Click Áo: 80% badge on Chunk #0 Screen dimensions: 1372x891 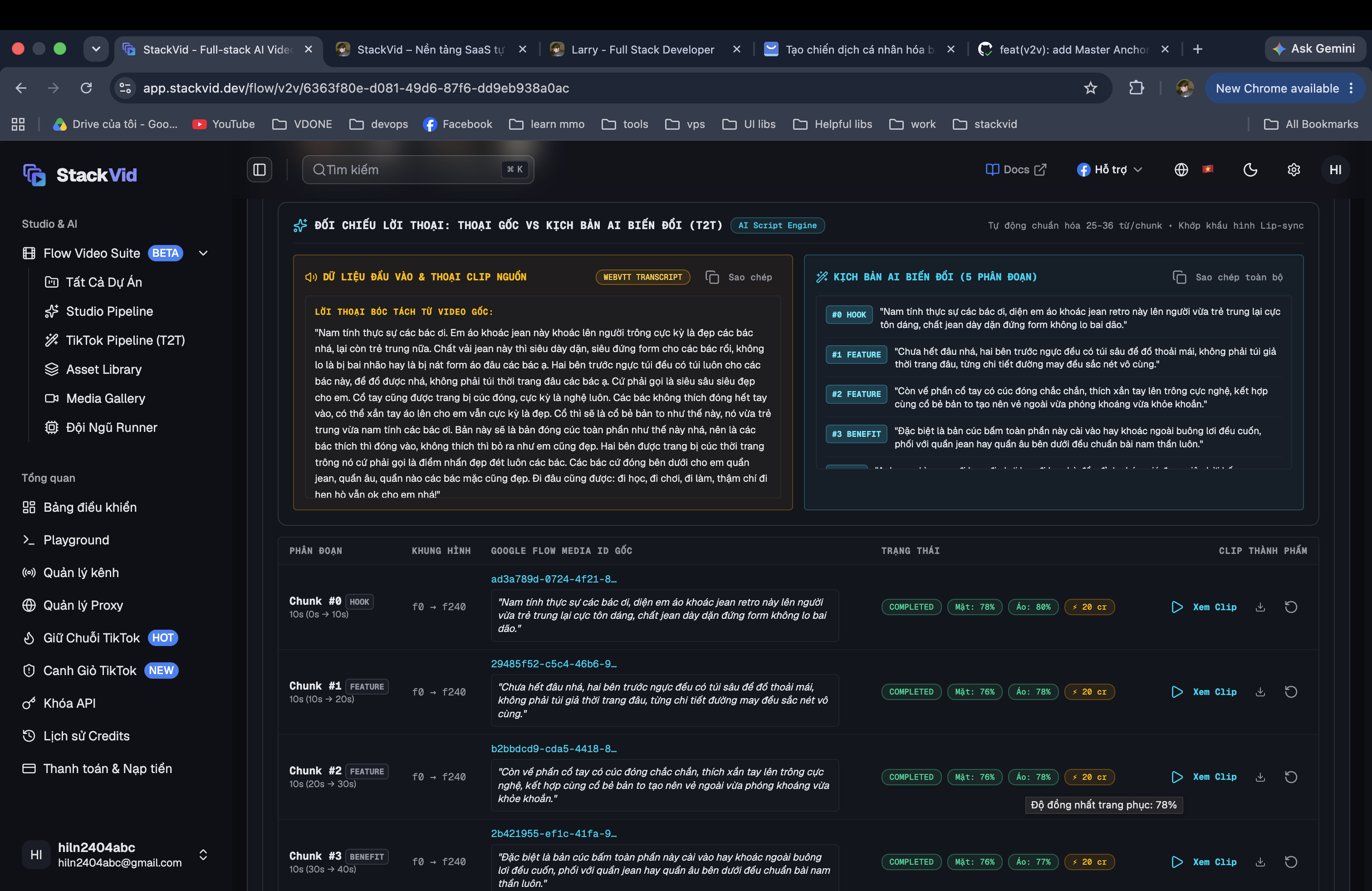tap(1033, 607)
